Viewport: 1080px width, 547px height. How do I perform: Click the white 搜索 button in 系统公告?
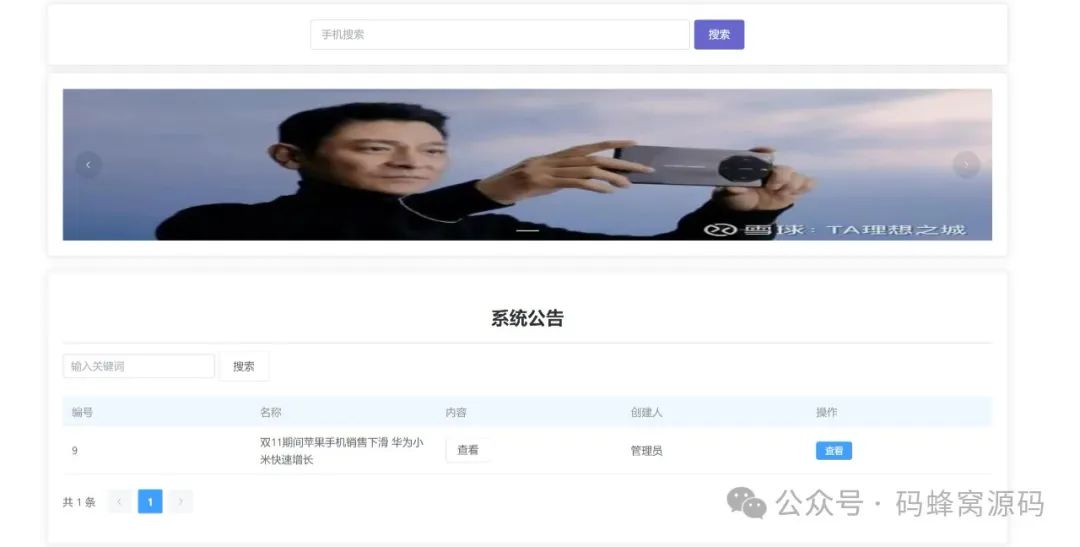[244, 367]
